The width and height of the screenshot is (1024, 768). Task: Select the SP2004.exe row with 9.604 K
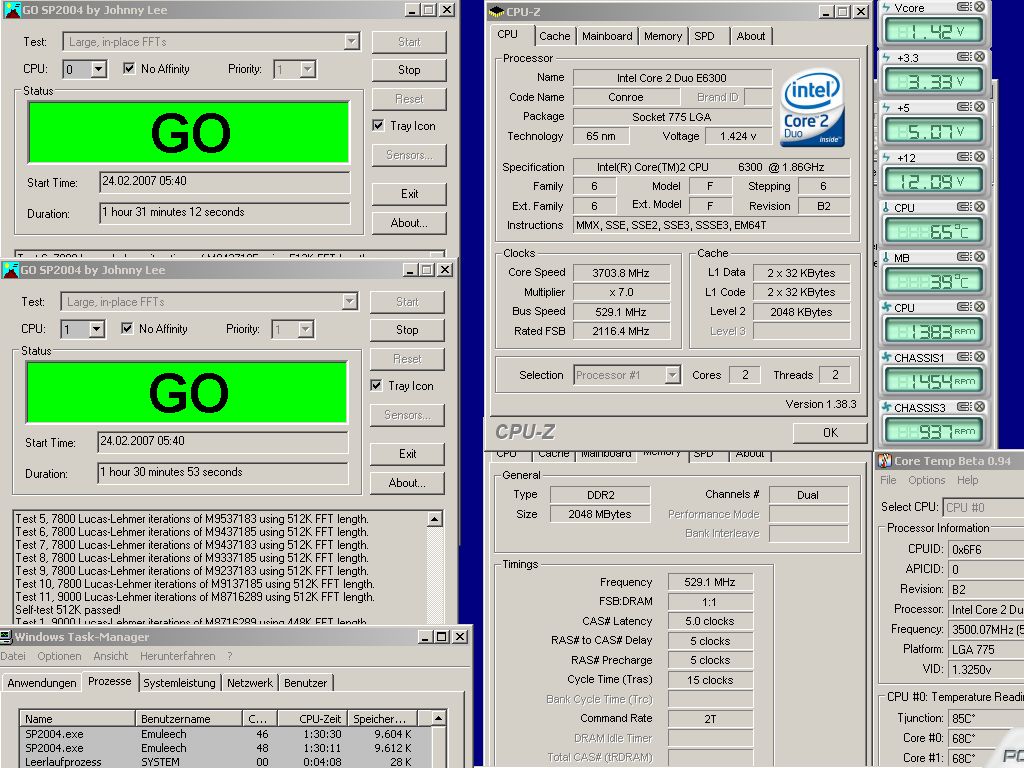pos(225,734)
